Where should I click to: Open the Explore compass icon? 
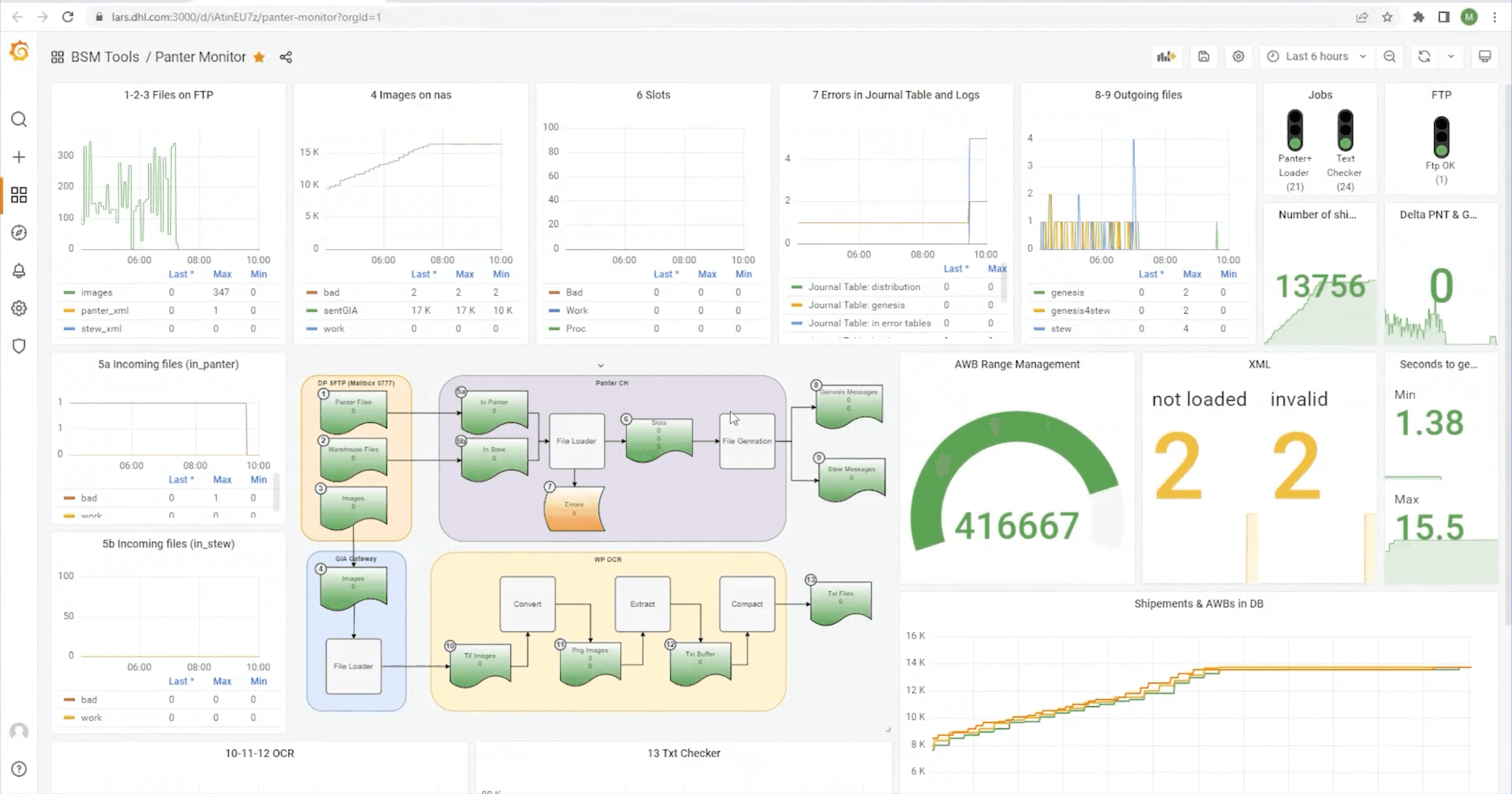pos(19,233)
